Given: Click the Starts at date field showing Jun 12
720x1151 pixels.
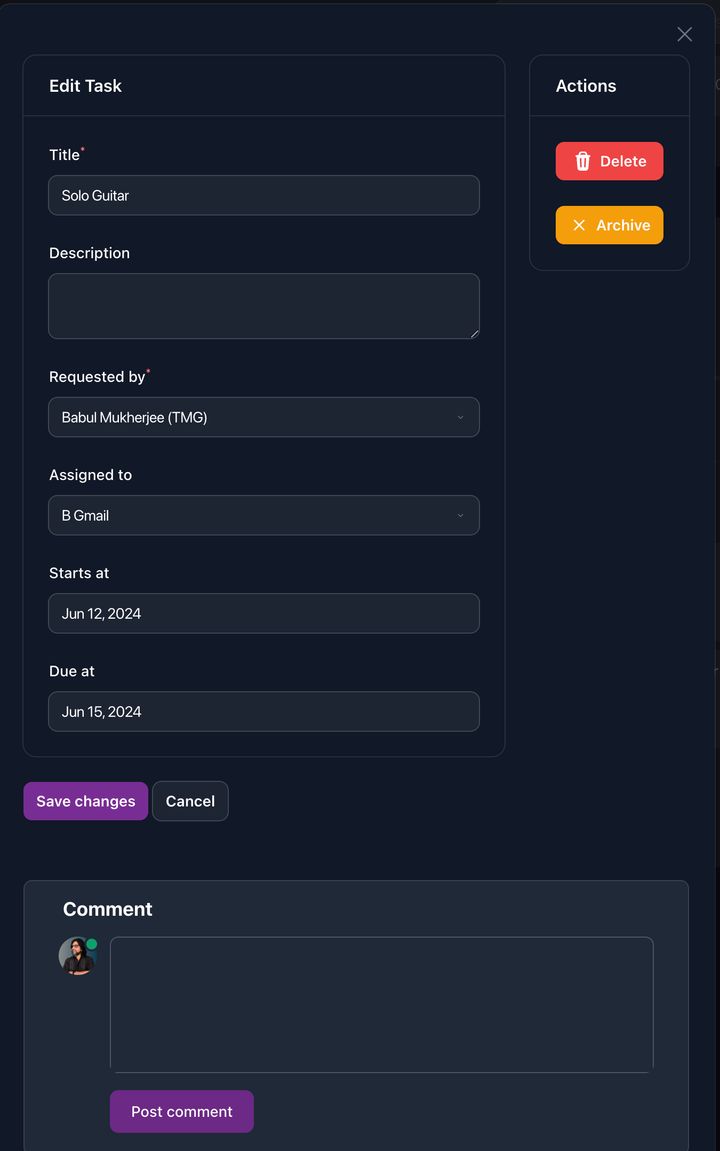Looking at the screenshot, I should [263, 613].
